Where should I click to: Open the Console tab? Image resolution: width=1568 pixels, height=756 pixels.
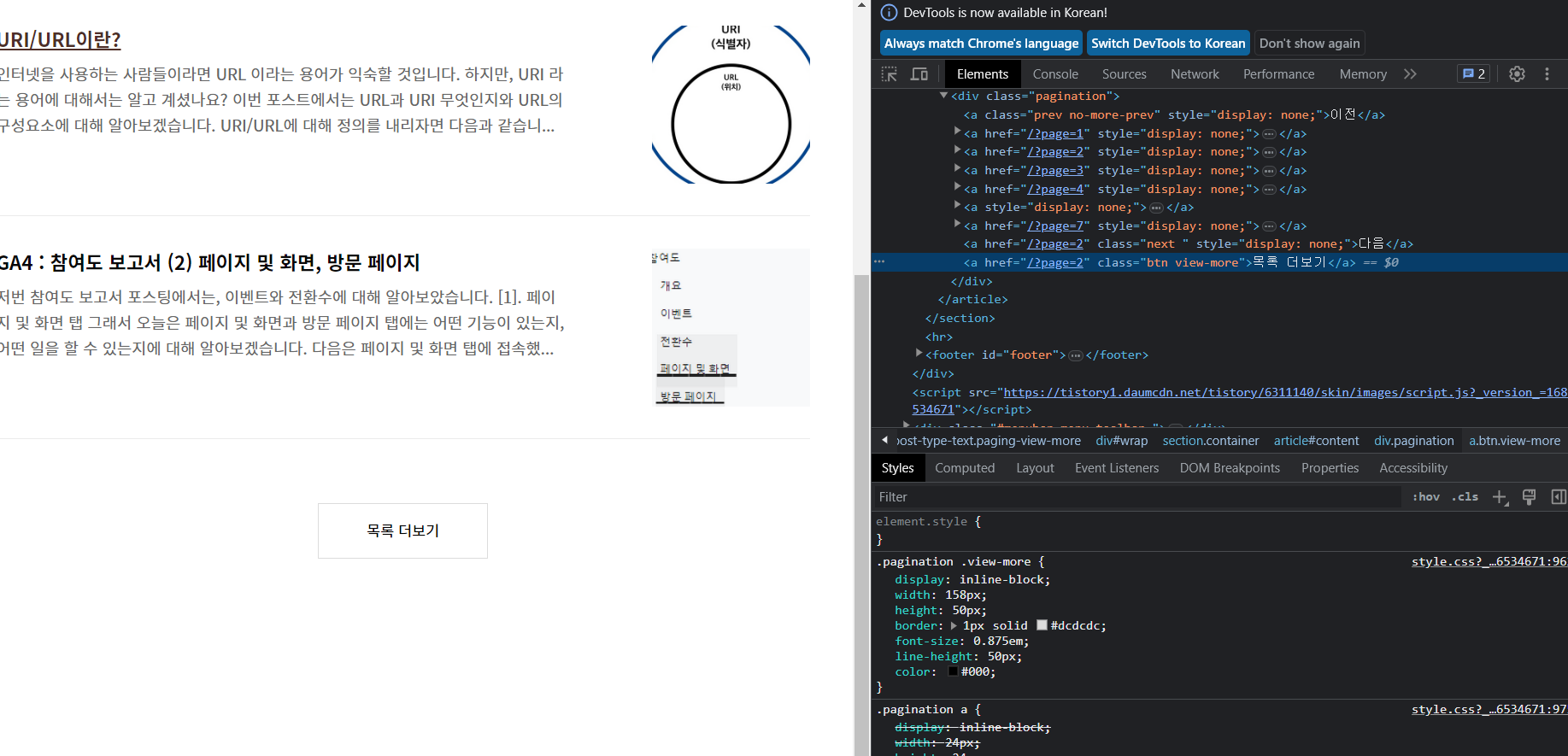pos(1055,74)
